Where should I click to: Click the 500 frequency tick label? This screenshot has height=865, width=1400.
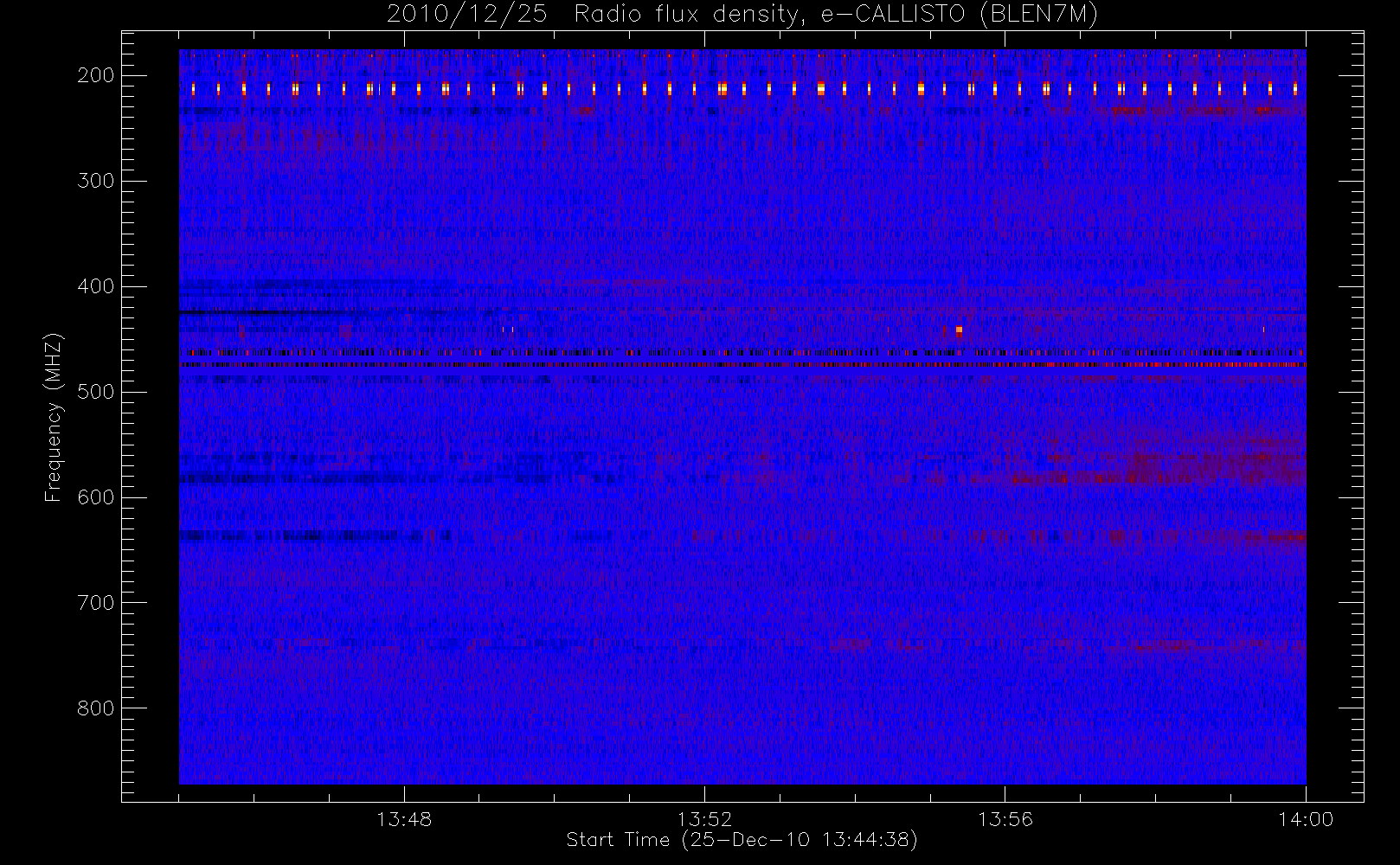(96, 392)
